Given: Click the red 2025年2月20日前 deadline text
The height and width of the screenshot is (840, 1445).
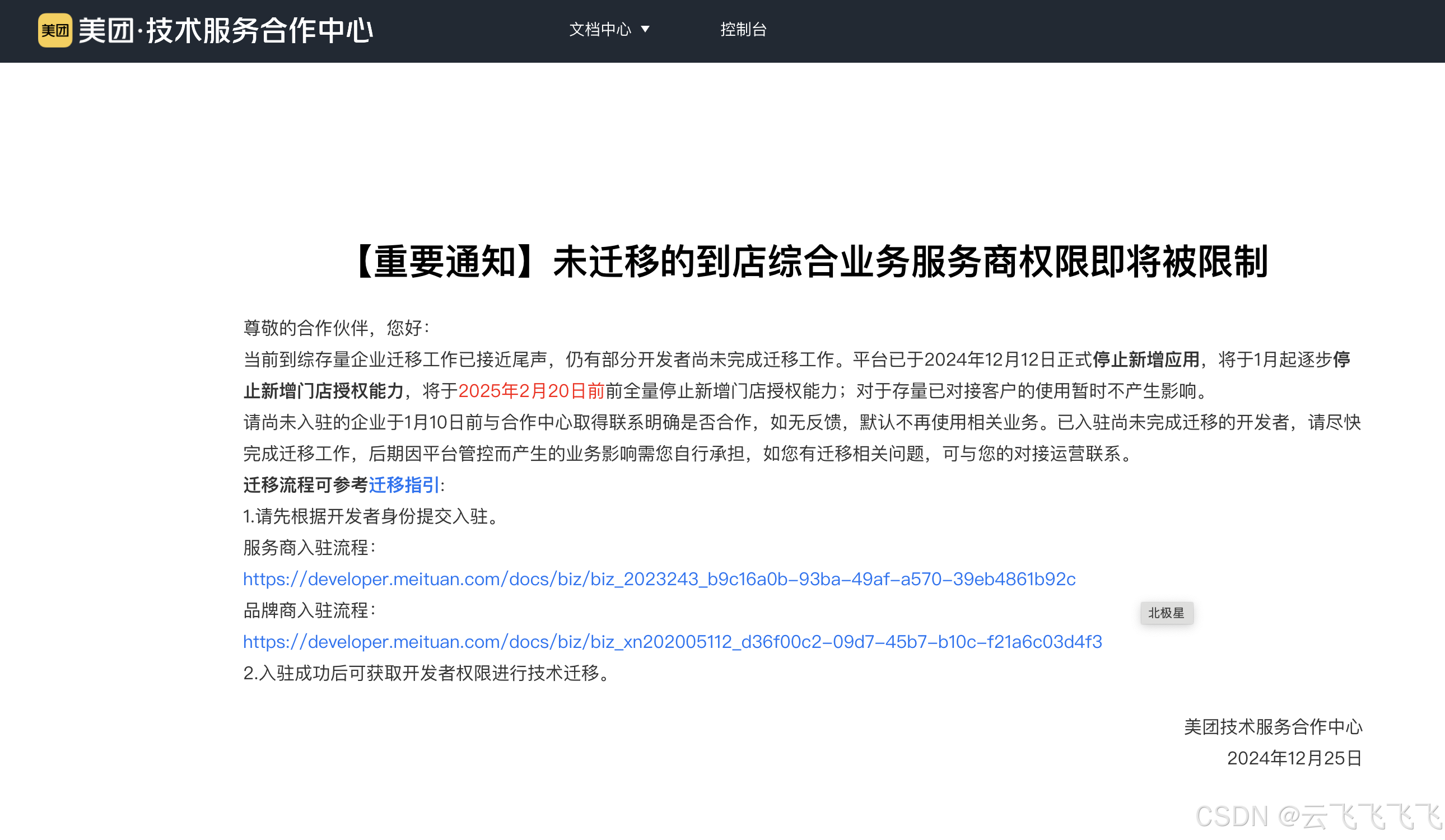Looking at the screenshot, I should [531, 391].
